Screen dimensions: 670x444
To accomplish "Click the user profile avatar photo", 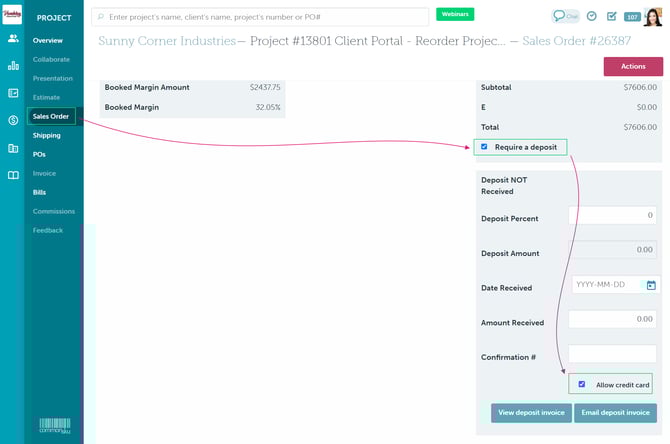I will (654, 16).
